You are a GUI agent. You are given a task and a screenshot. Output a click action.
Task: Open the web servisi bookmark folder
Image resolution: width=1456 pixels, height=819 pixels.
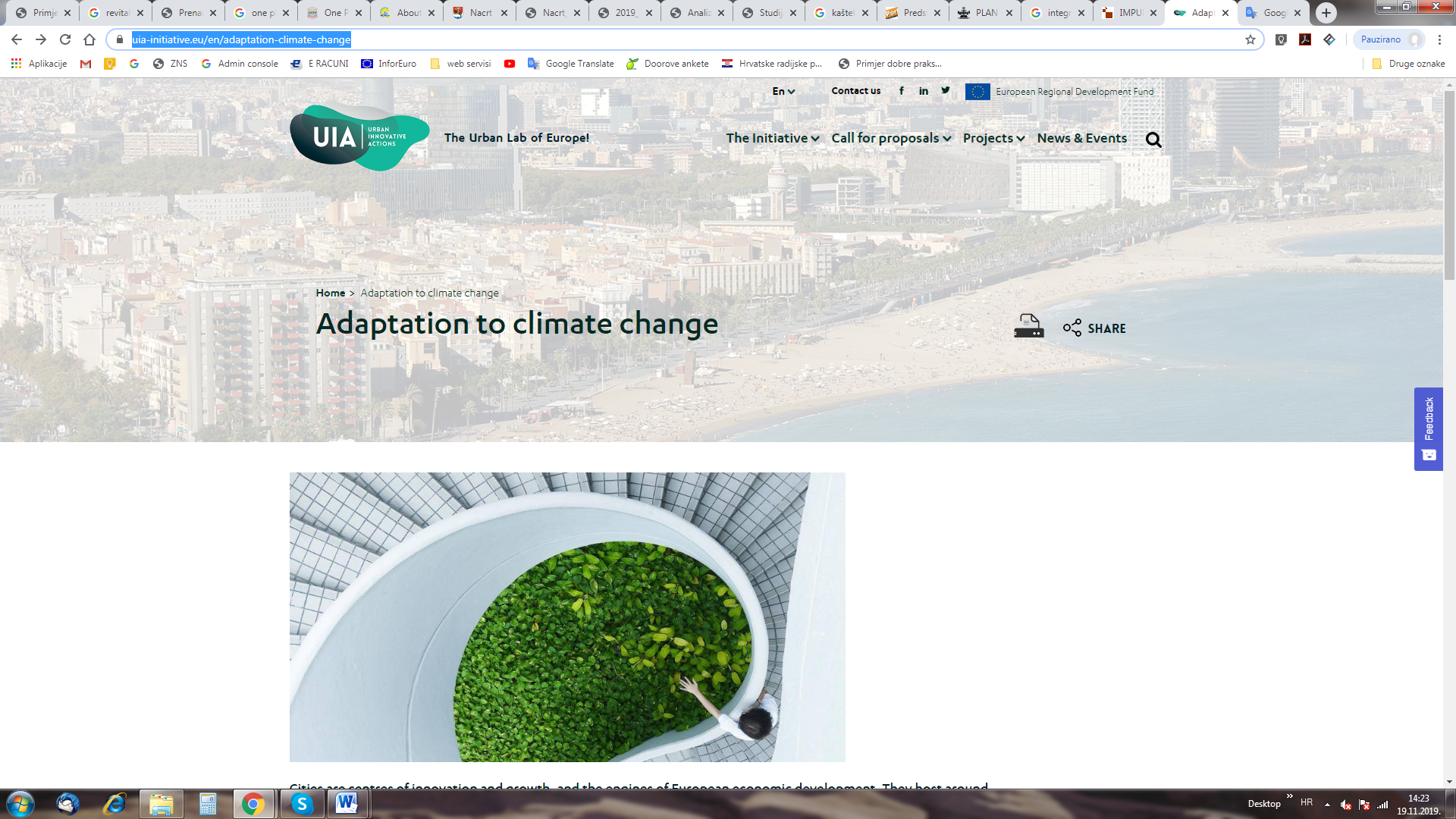click(461, 64)
